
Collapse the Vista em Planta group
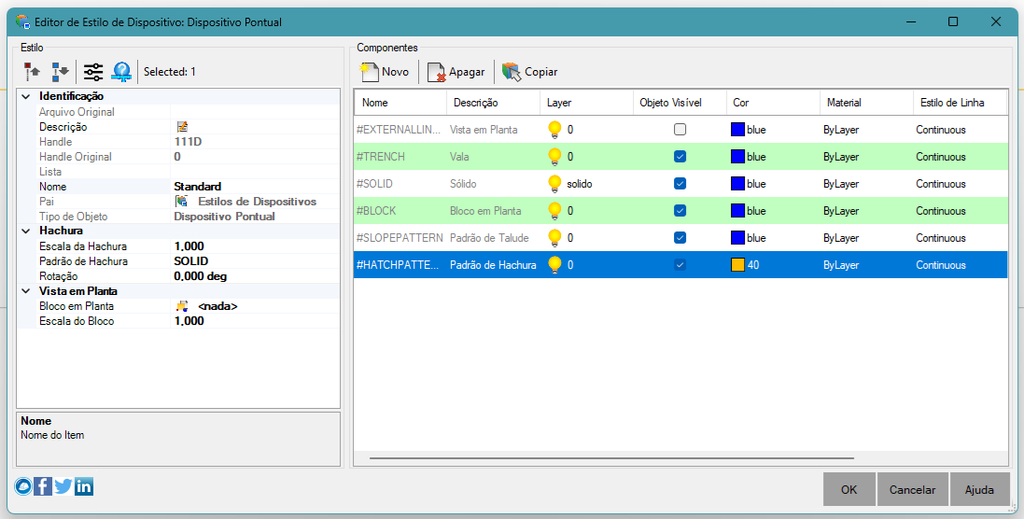click(26, 291)
